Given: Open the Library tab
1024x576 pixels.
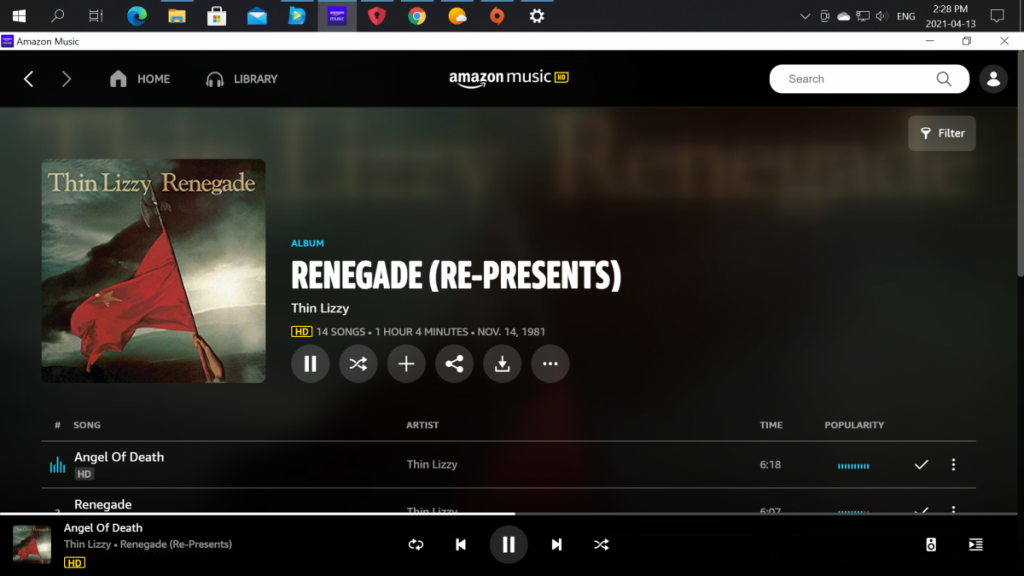Looking at the screenshot, I should tap(242, 79).
